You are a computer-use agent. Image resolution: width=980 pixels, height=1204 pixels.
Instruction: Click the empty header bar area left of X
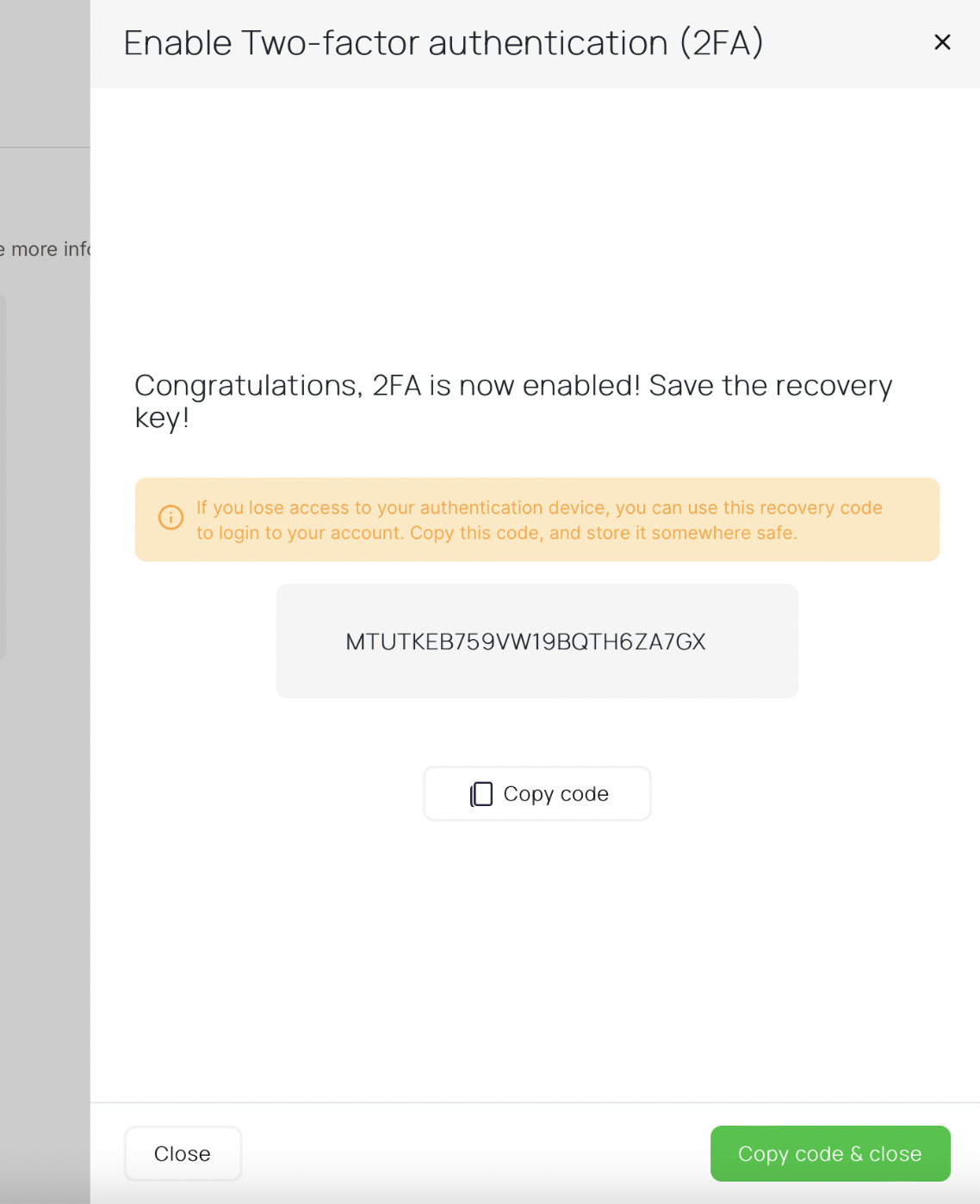click(844, 43)
